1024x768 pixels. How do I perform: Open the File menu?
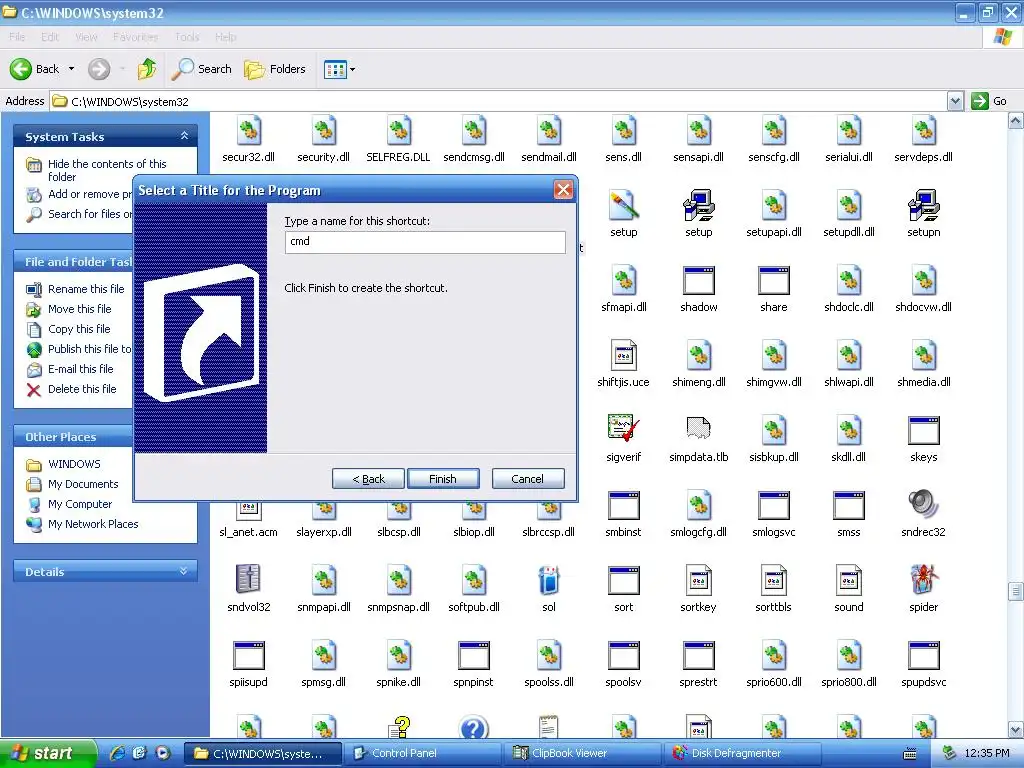pos(17,37)
